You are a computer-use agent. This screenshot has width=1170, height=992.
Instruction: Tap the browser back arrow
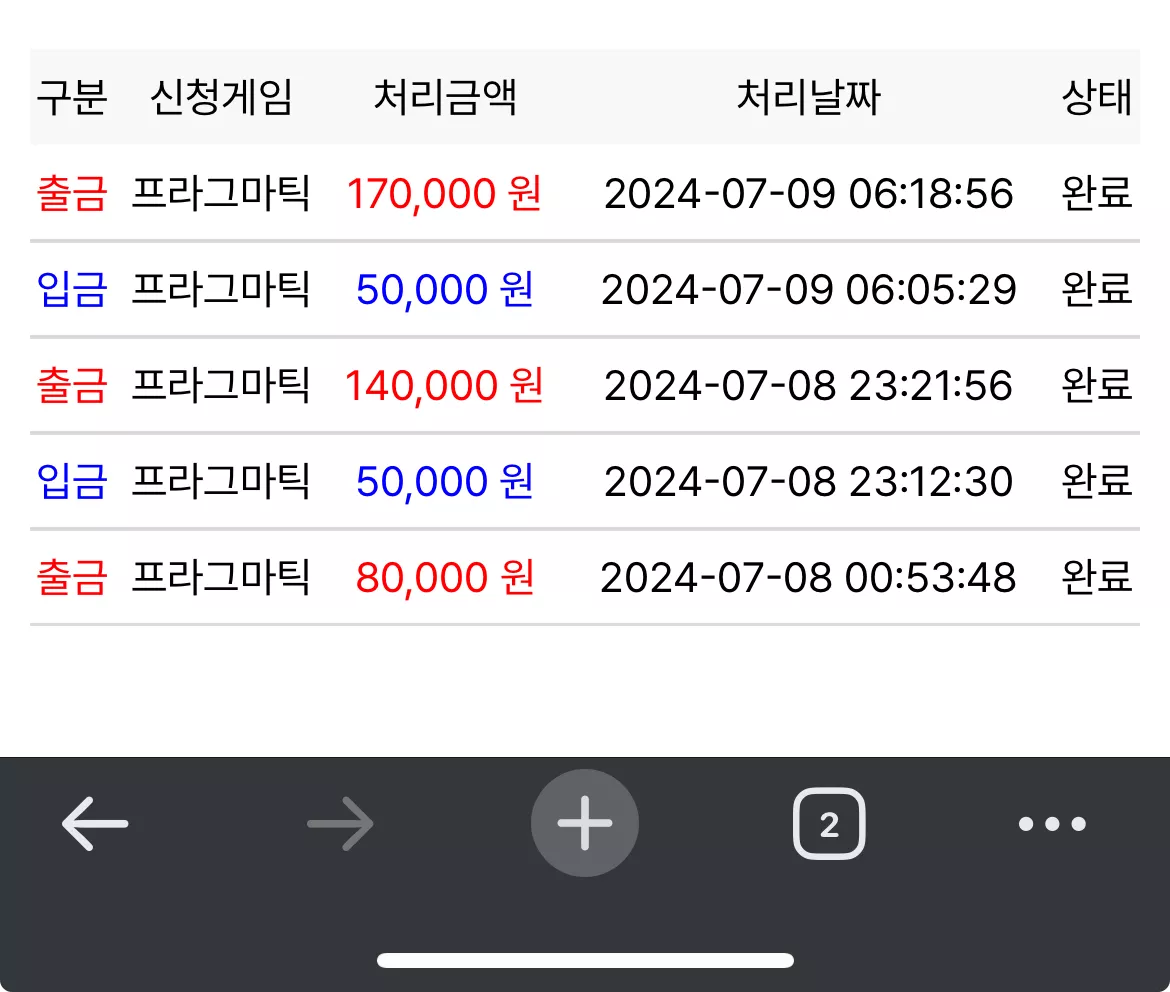pos(95,823)
